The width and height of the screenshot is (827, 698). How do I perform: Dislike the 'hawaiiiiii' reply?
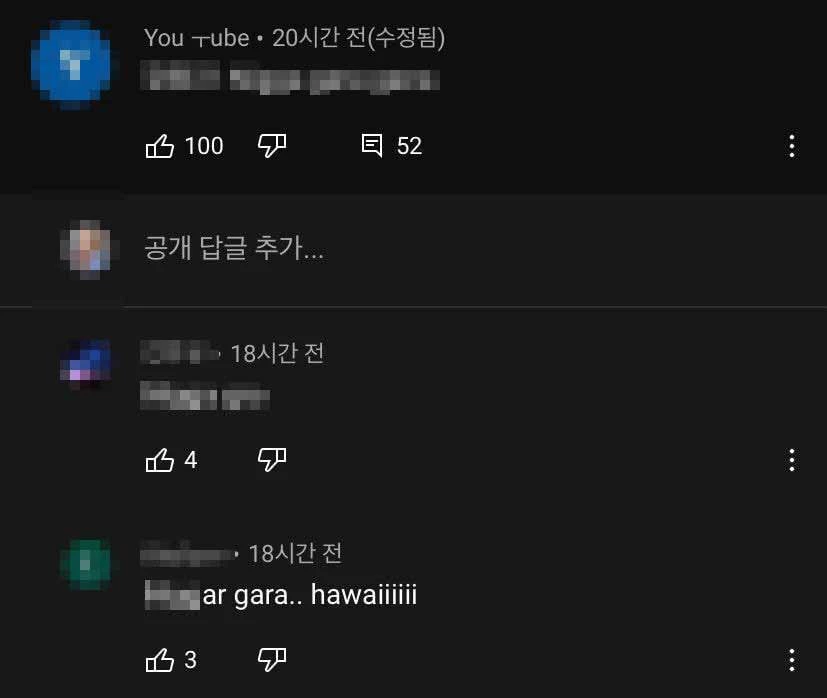272,659
